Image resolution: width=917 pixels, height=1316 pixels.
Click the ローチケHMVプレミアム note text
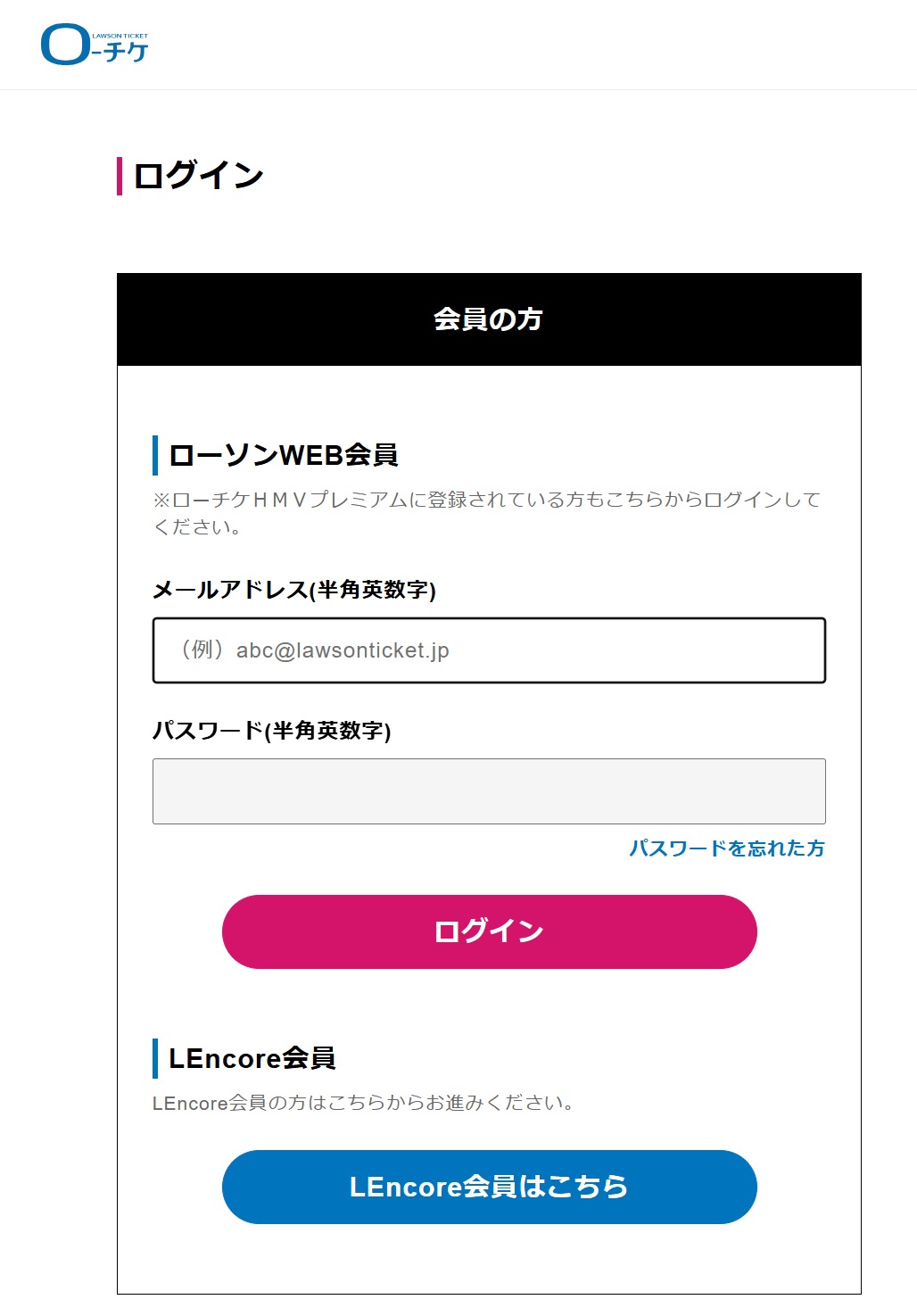[x=487, y=513]
